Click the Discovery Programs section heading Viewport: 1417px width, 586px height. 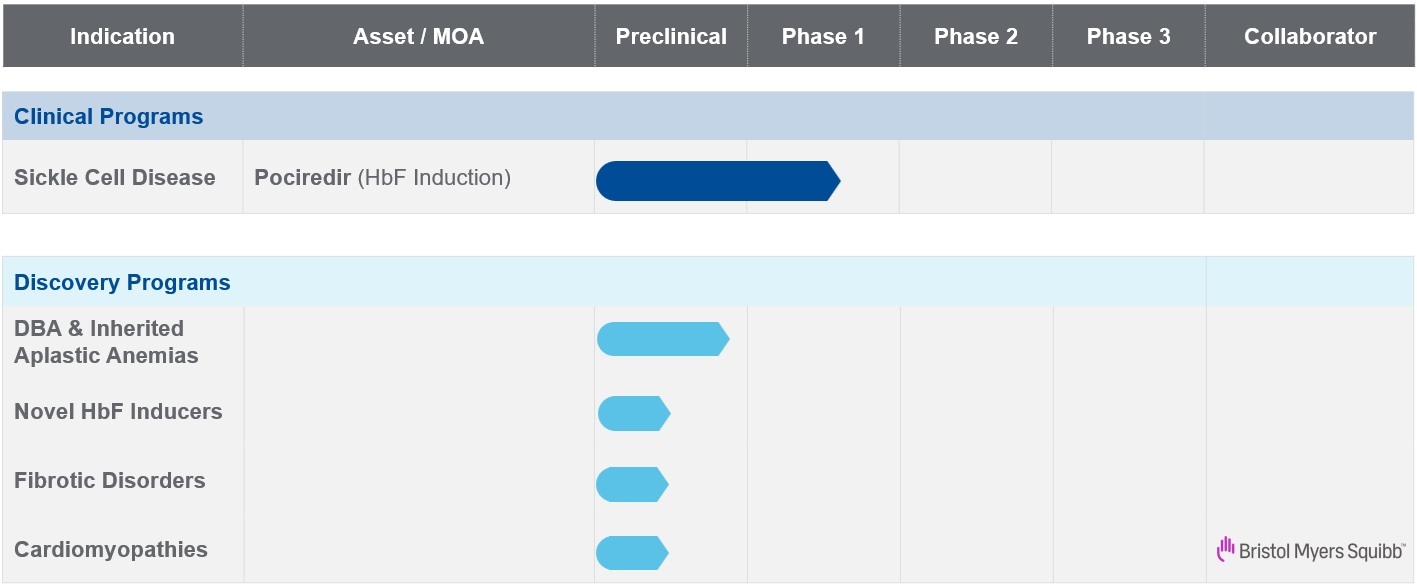(x=122, y=283)
